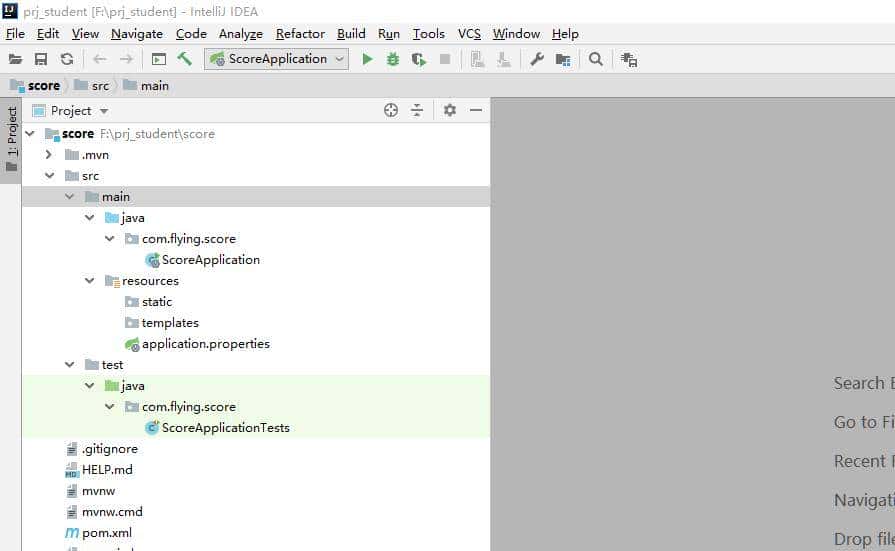Run with Coverage shield icon
This screenshot has height=551, width=895.
coord(418,59)
